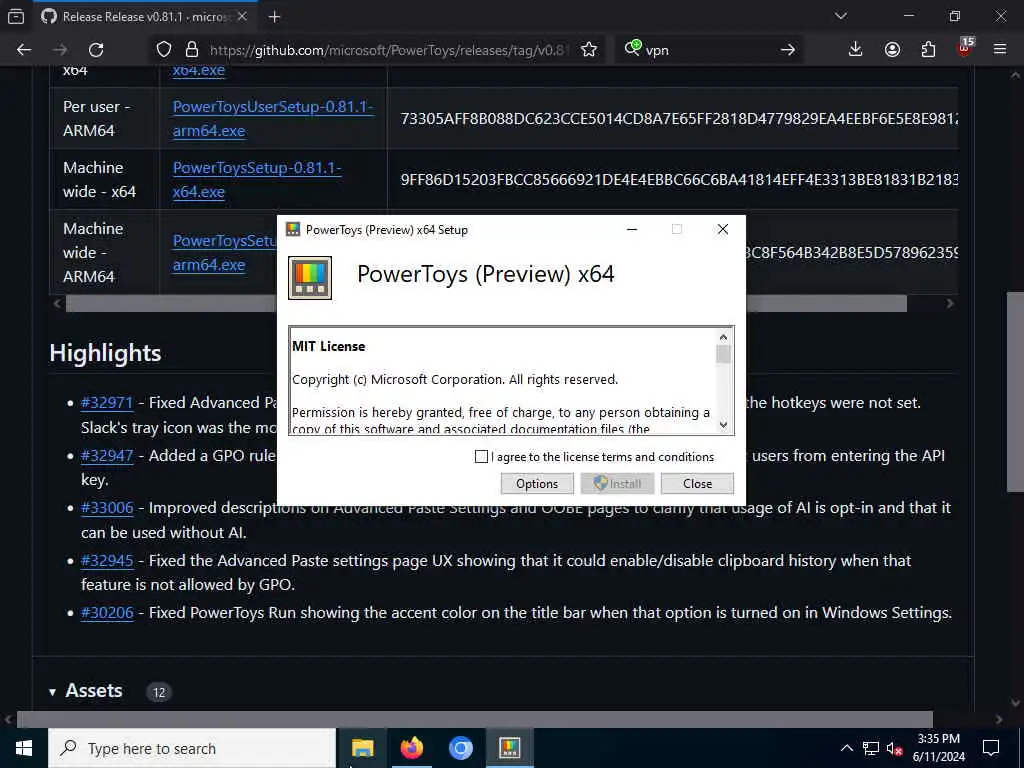Click vpn search field
The height and width of the screenshot is (768, 1024).
[x=707, y=50]
